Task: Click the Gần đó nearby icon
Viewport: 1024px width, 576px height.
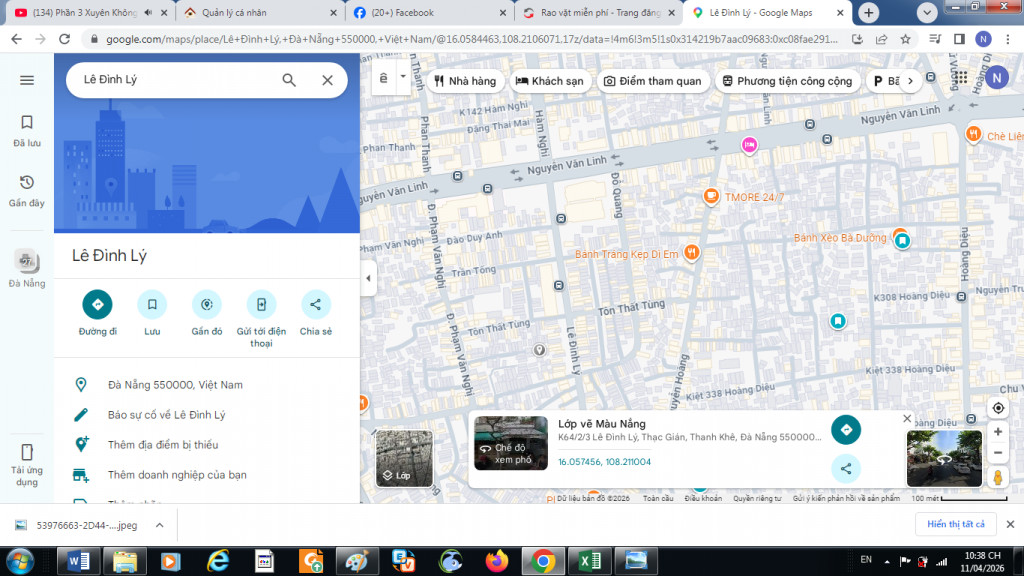Action: click(x=207, y=305)
